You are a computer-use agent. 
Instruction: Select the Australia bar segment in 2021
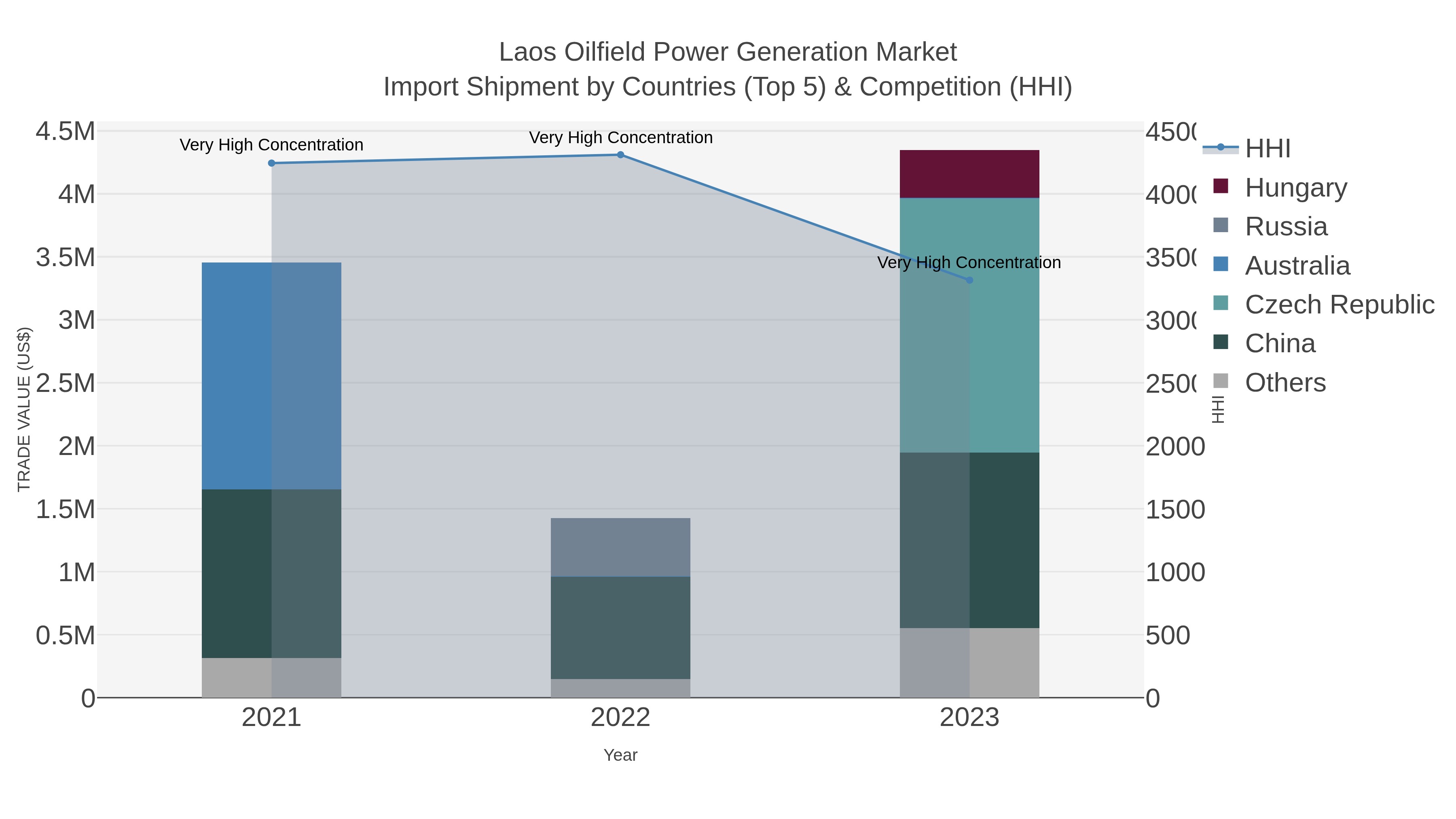271,376
